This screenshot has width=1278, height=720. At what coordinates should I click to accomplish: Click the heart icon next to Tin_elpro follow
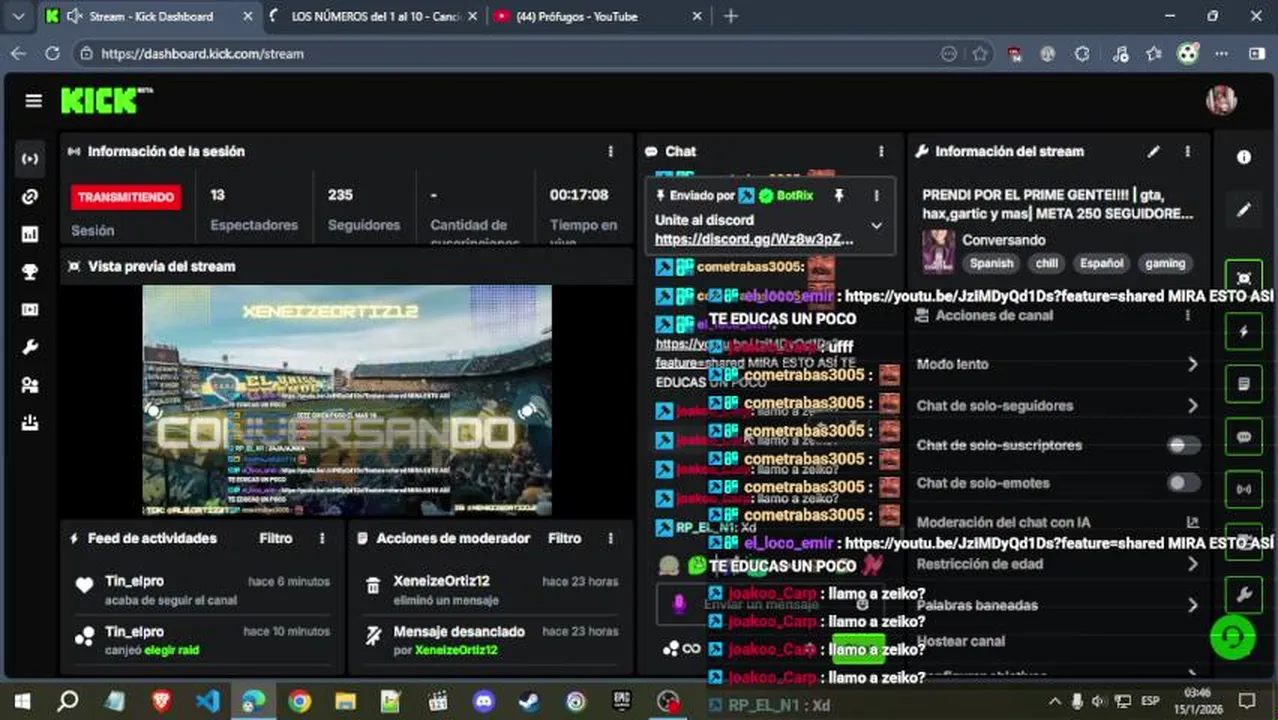click(x=85, y=586)
